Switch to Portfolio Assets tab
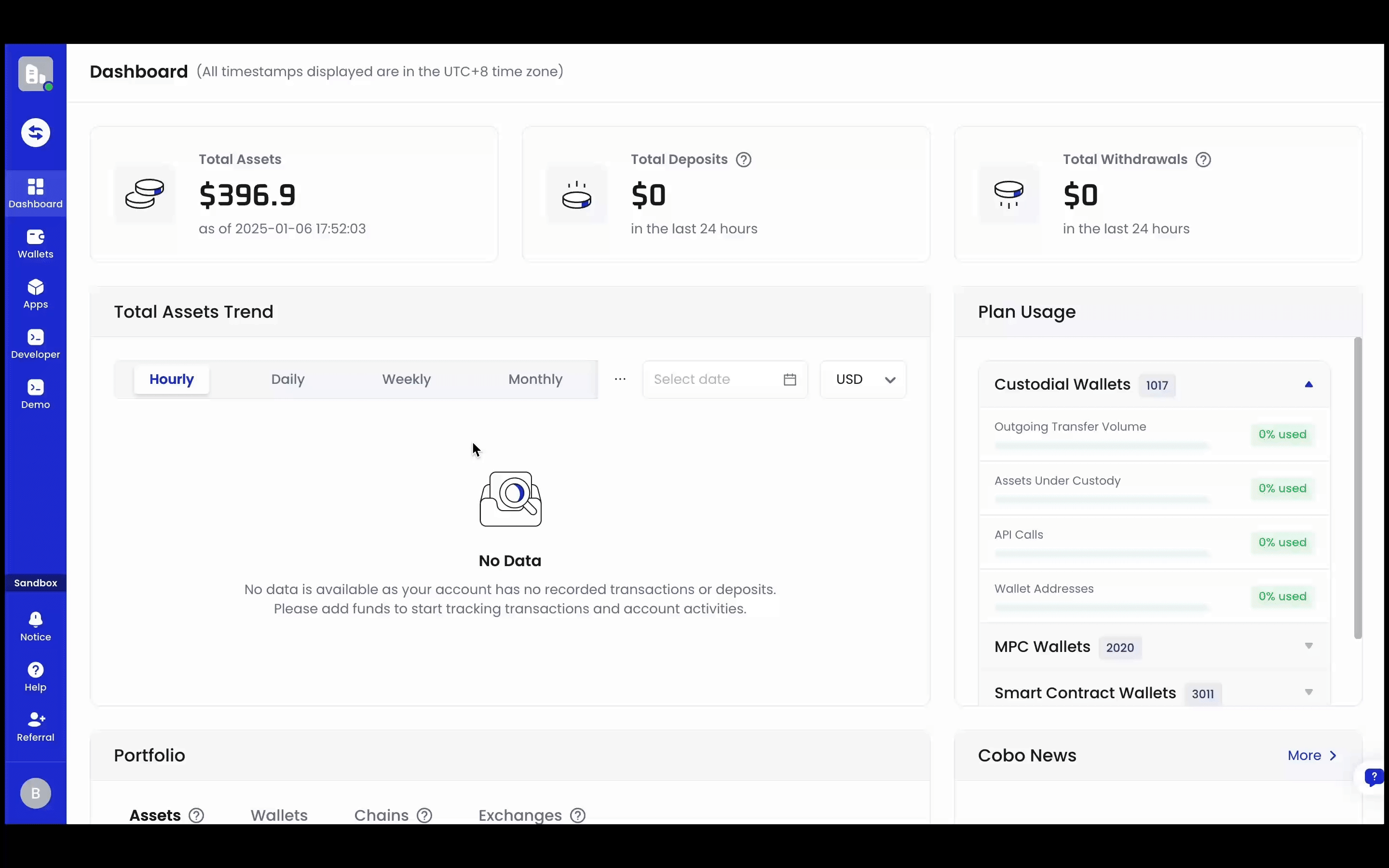This screenshot has width=1389, height=868. 155,815
